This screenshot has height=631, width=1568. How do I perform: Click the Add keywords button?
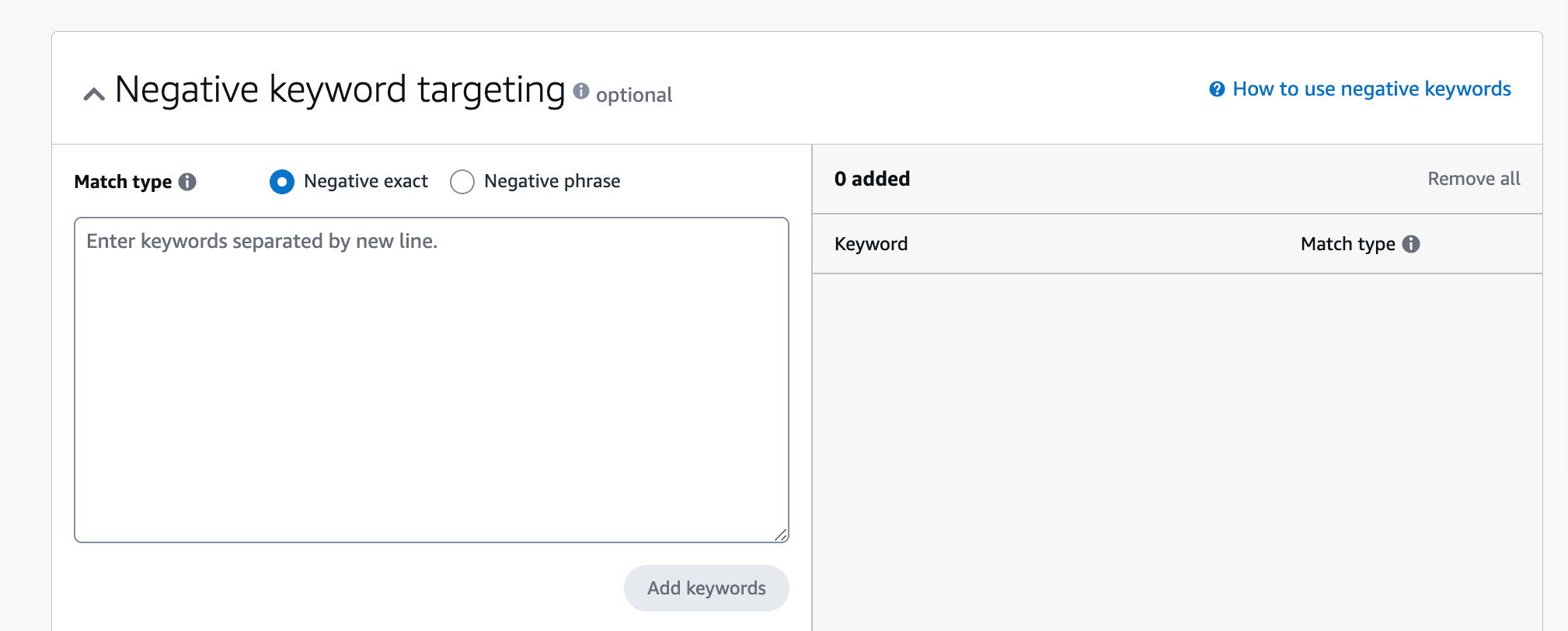[x=706, y=587]
